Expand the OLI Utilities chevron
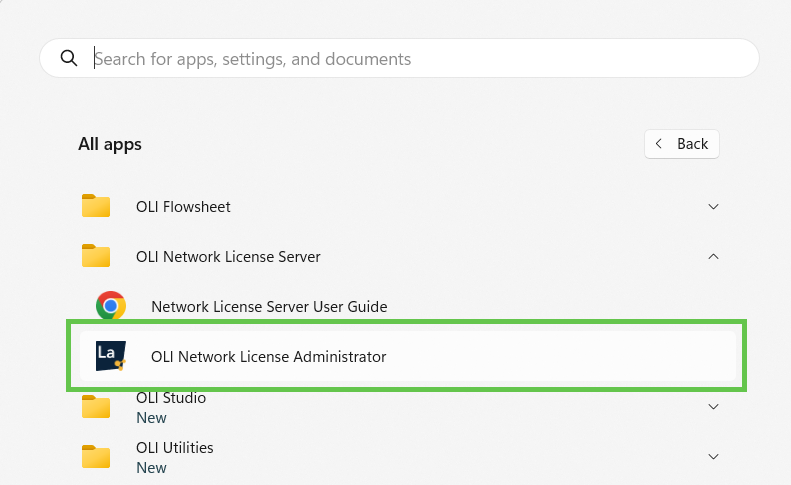The image size is (791, 485). [713, 456]
